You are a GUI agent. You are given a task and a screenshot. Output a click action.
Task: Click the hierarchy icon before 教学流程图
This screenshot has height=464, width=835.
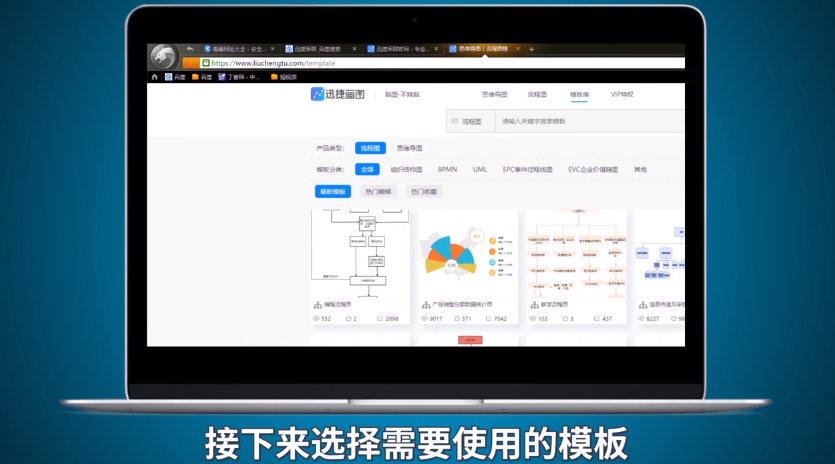pyautogui.click(x=534, y=305)
